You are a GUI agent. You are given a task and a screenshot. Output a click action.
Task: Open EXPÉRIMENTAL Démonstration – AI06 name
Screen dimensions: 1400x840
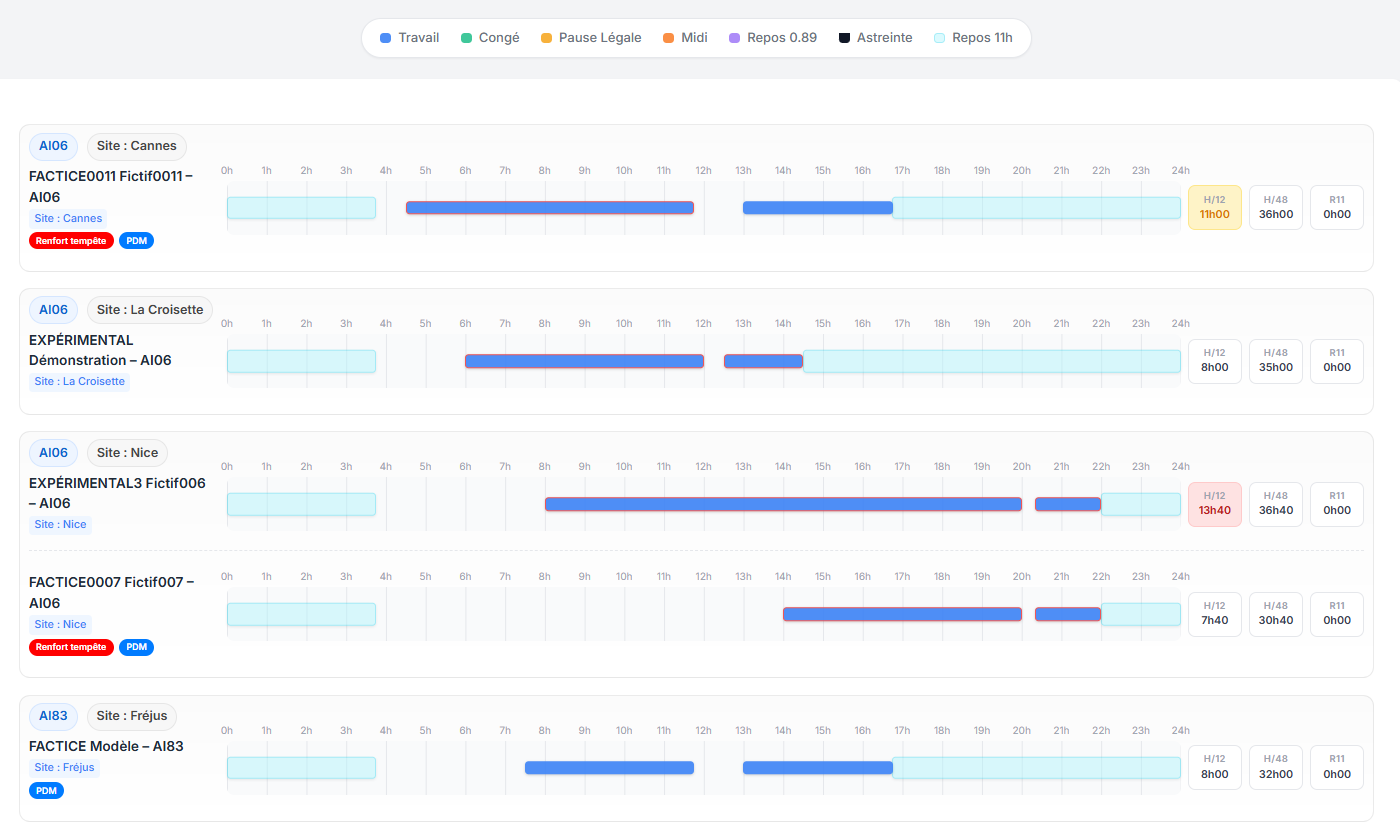click(x=100, y=350)
